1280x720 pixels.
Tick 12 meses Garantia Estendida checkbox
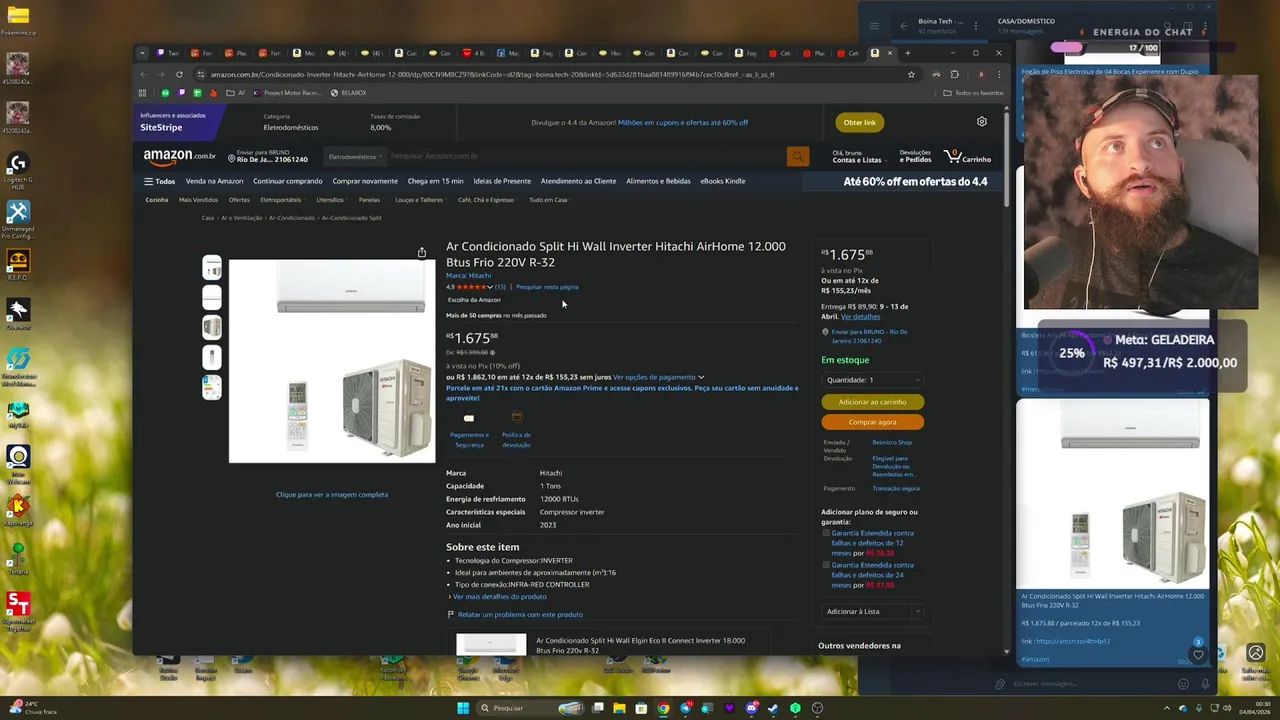tap(826, 533)
